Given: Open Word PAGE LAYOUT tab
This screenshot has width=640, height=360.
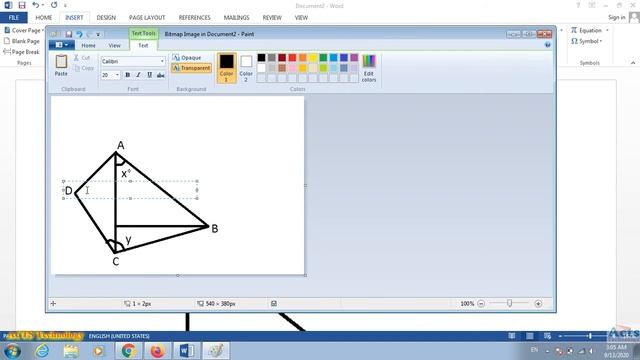Looking at the screenshot, I should coord(147,18).
